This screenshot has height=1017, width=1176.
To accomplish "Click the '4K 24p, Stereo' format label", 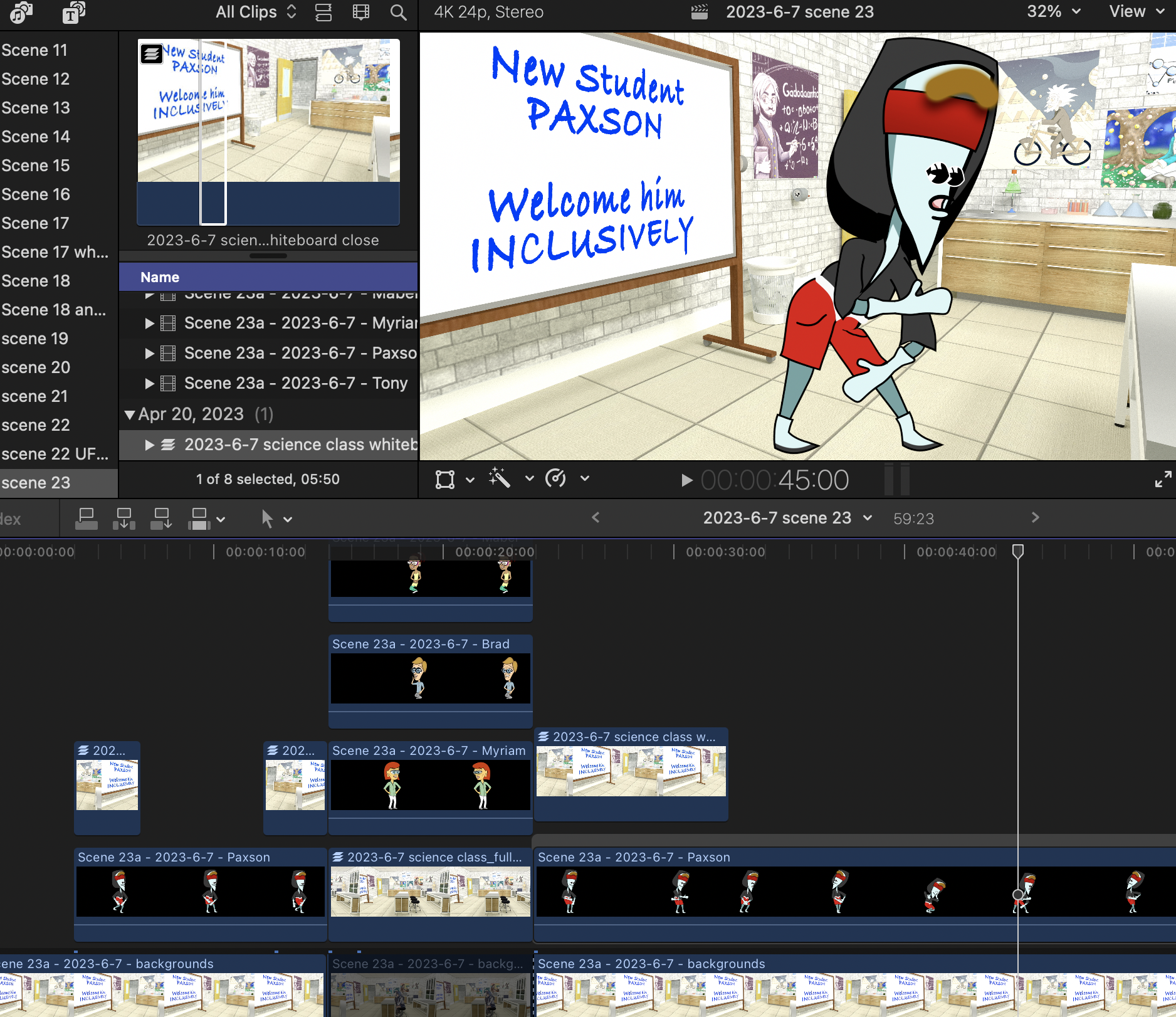I will [489, 12].
